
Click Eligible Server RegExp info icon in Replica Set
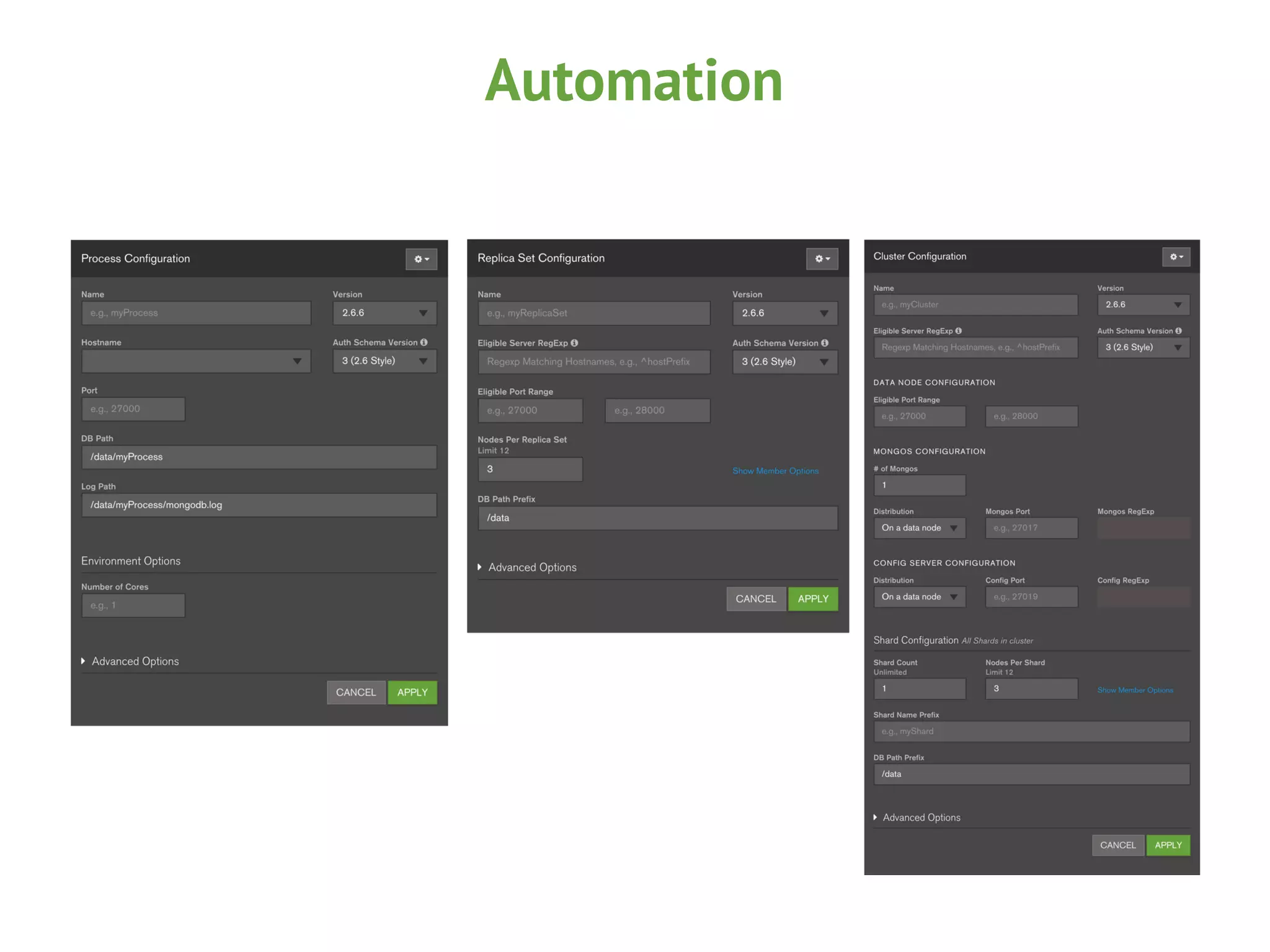pyautogui.click(x=574, y=343)
